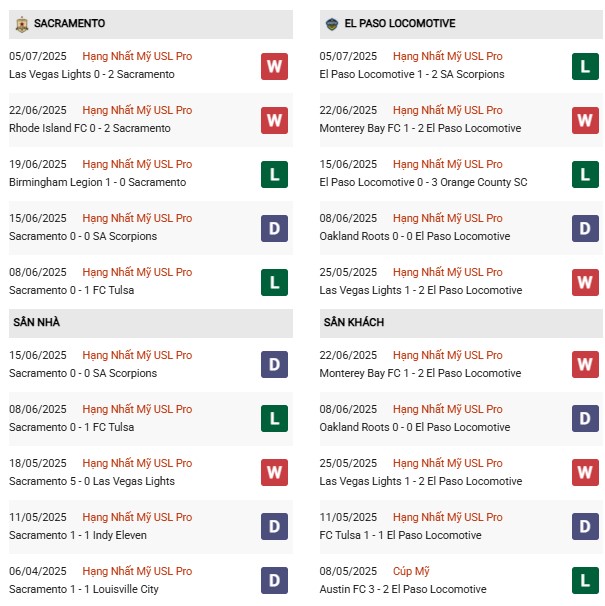Click the D badge for Sacramento 1 - 1 Louisville City
The image size is (605, 606).
[x=274, y=581]
